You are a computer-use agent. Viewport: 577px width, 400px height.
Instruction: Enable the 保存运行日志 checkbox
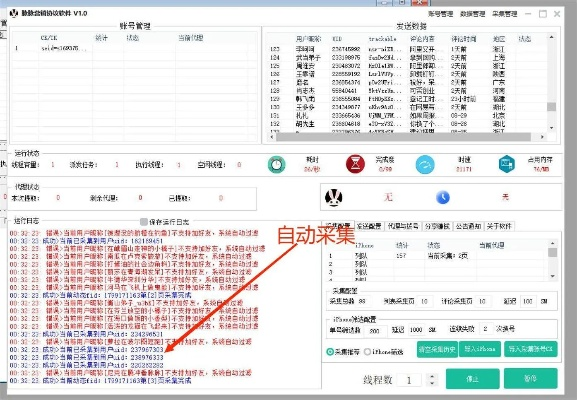[144, 222]
